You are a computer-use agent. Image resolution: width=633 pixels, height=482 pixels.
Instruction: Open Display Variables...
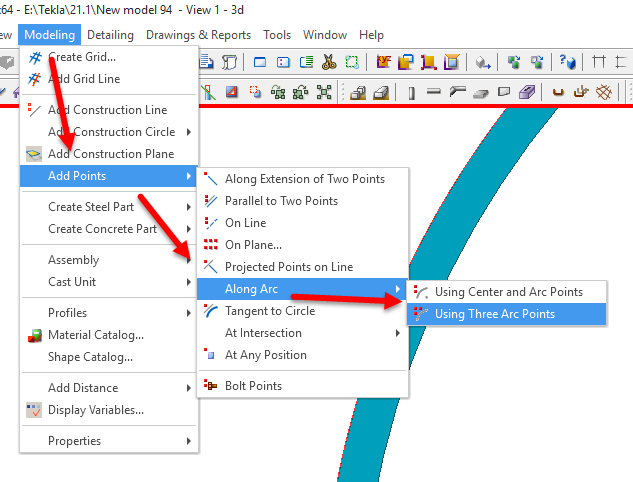pyautogui.click(x=109, y=410)
